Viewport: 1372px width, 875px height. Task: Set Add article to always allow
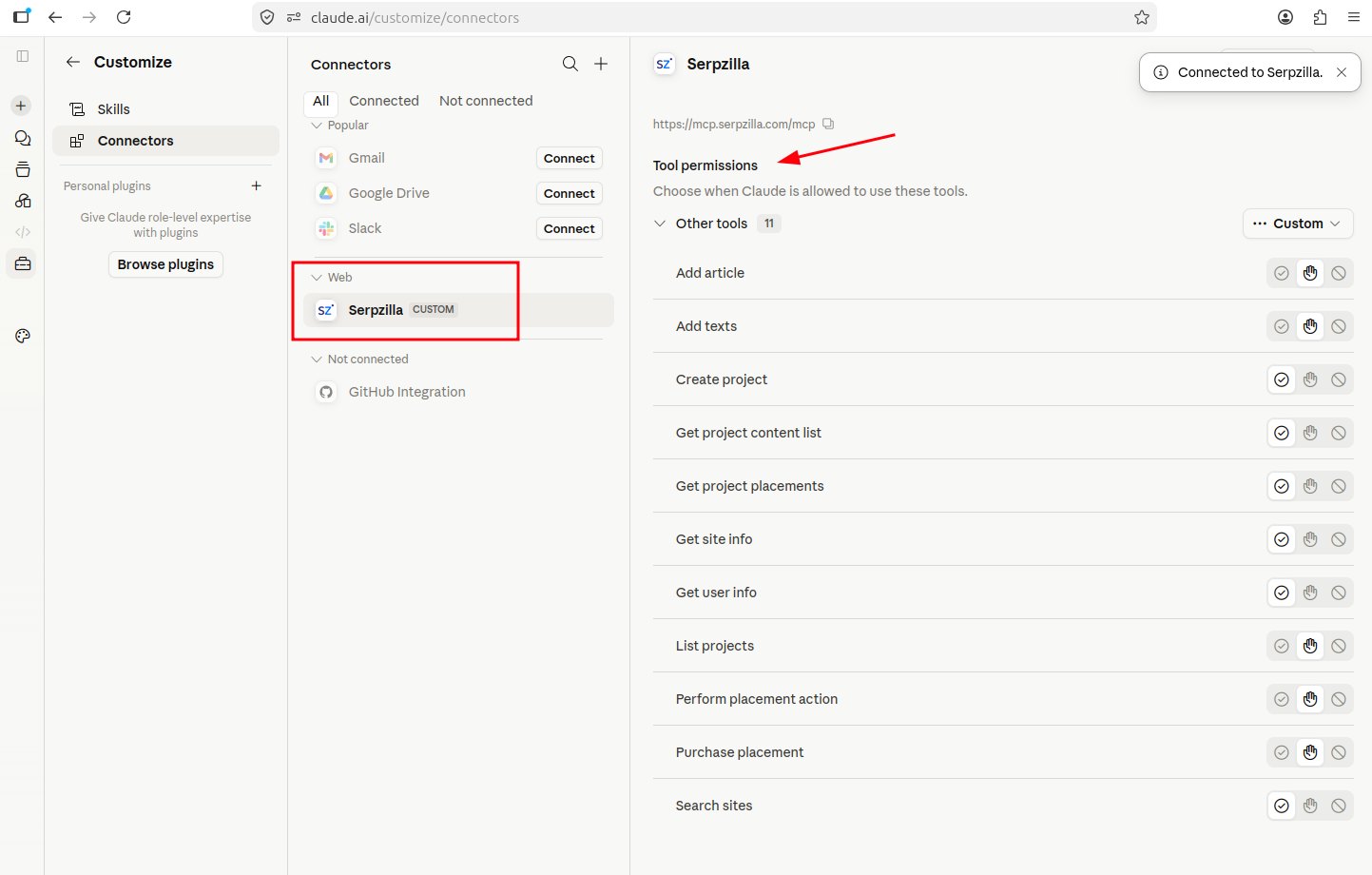click(x=1282, y=273)
